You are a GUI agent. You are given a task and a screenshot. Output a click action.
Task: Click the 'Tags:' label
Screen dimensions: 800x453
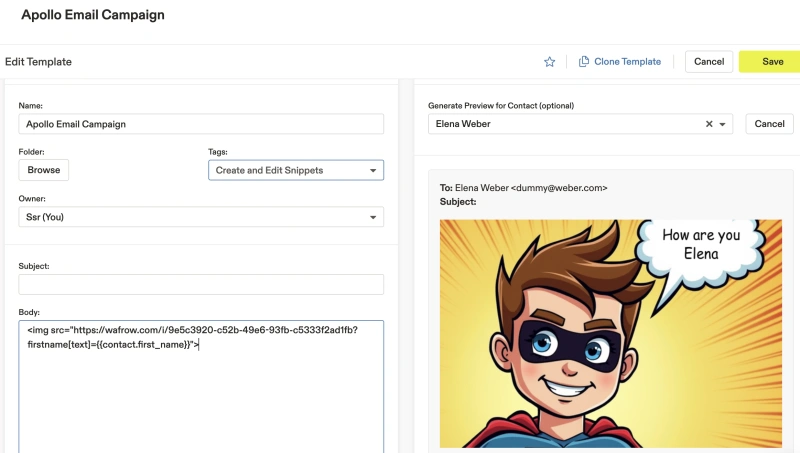(x=218, y=152)
